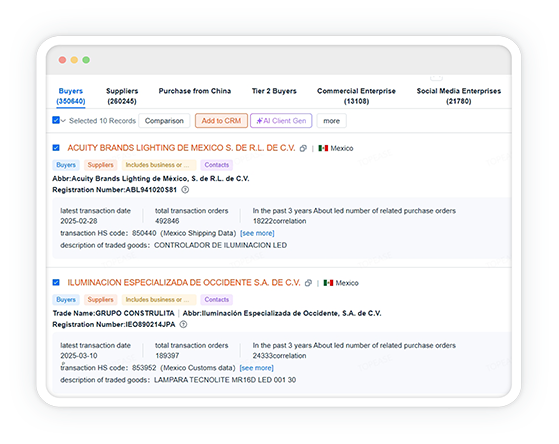Click the green maximize window dot

pyautogui.click(x=86, y=60)
